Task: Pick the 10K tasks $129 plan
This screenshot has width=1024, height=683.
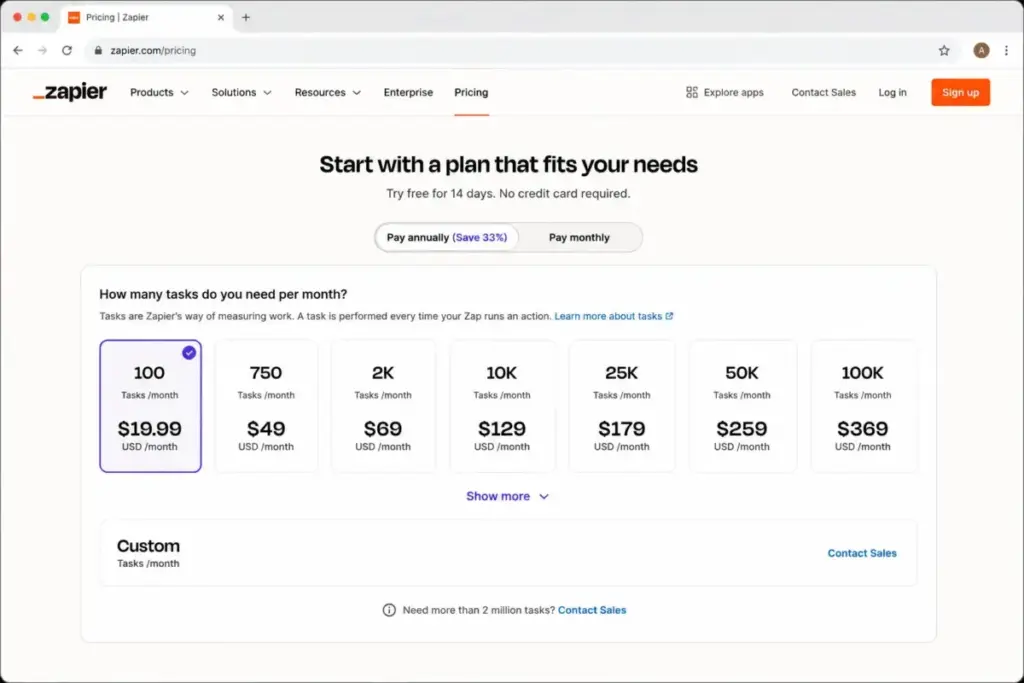Action: (x=502, y=406)
